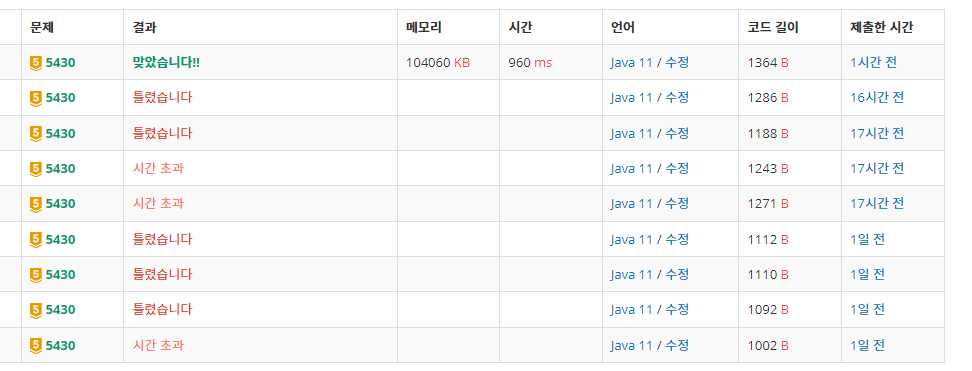
Task: Click the gold tier badge in the 1243 B row
Action: [x=36, y=169]
